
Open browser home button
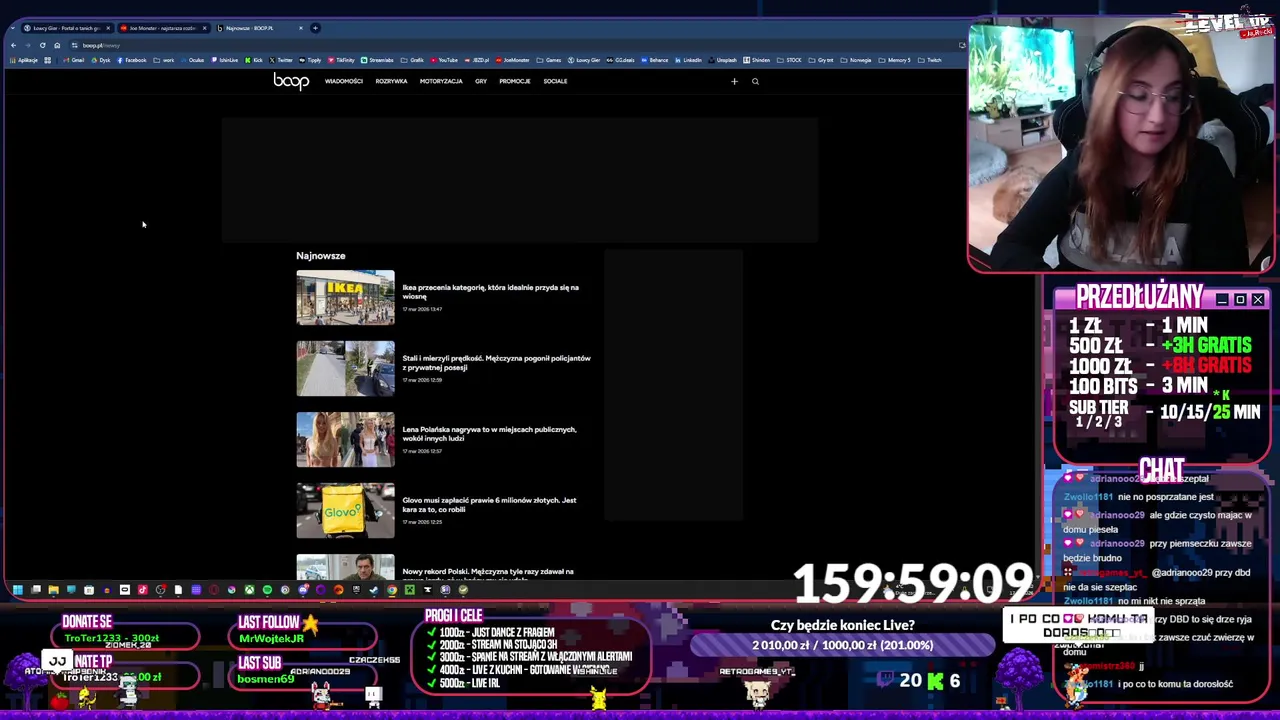coord(57,45)
